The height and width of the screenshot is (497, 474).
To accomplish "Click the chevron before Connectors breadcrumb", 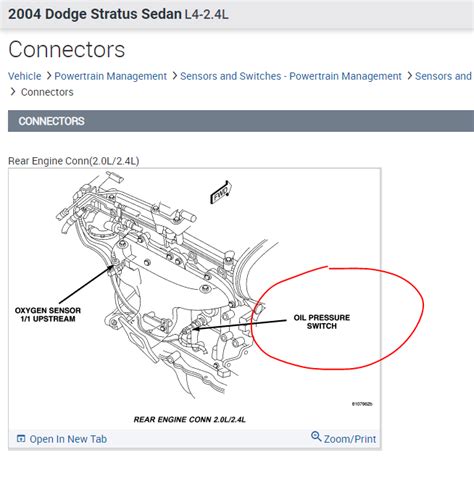I will pos(13,92).
